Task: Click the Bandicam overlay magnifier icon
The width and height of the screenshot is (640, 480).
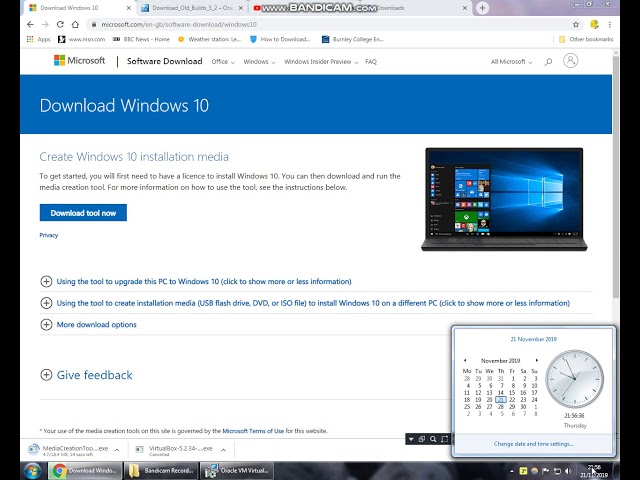Action: [x=433, y=439]
